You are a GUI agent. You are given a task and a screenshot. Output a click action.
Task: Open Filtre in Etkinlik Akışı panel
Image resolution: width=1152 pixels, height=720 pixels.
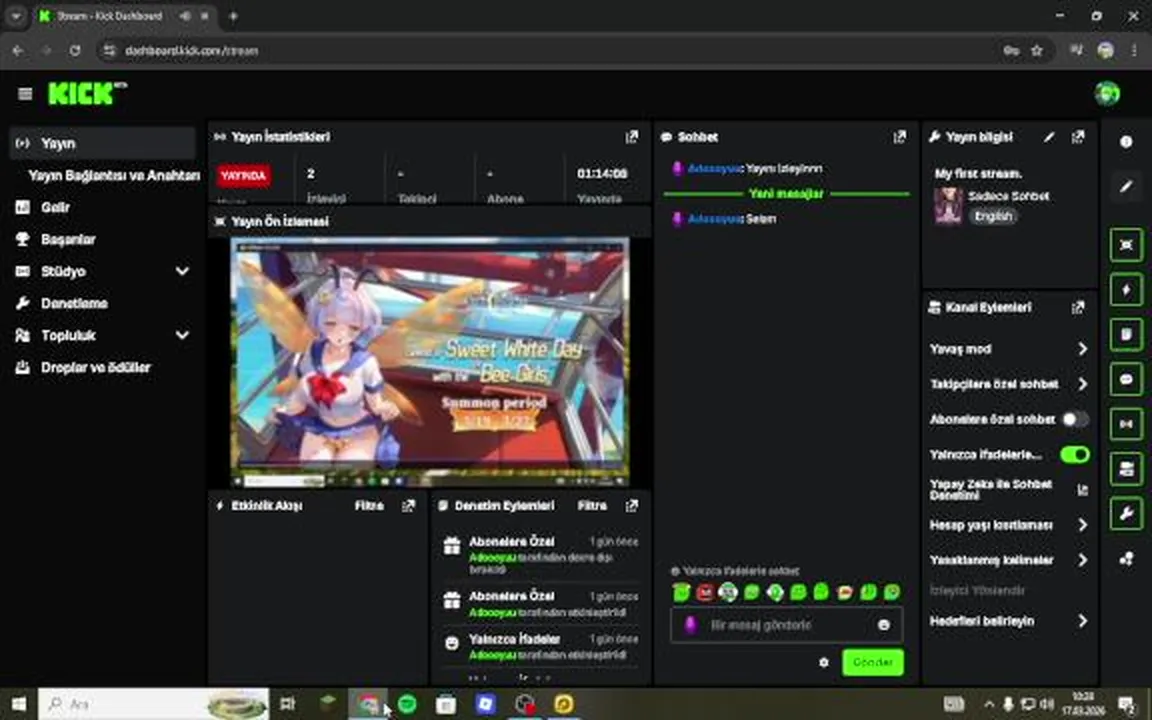[369, 505]
